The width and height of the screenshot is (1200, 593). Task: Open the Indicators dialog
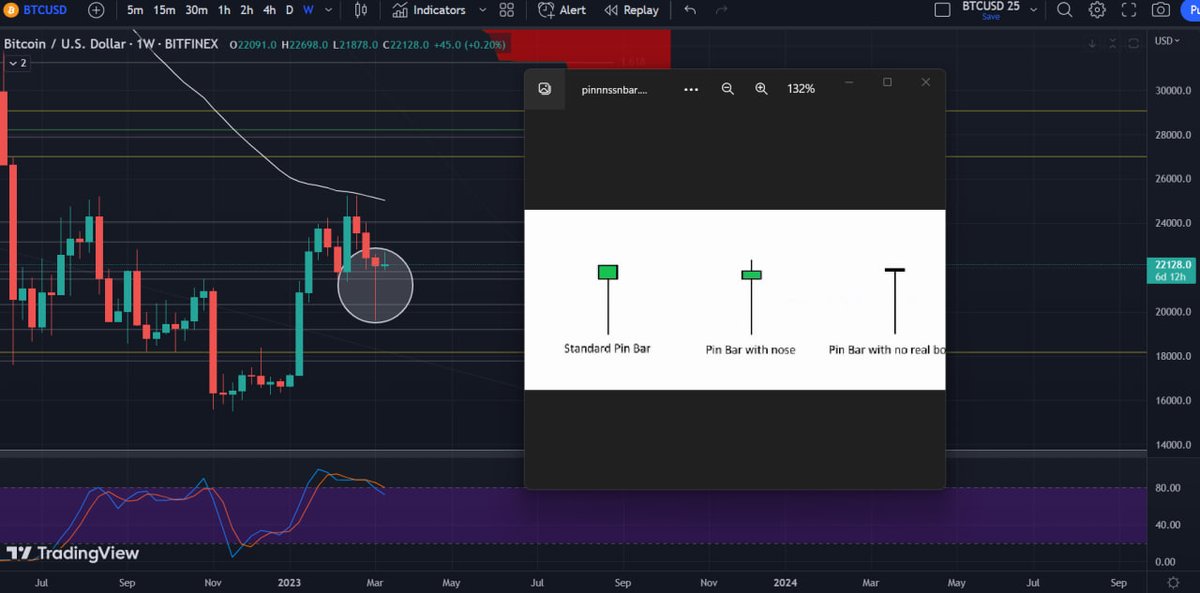(429, 10)
